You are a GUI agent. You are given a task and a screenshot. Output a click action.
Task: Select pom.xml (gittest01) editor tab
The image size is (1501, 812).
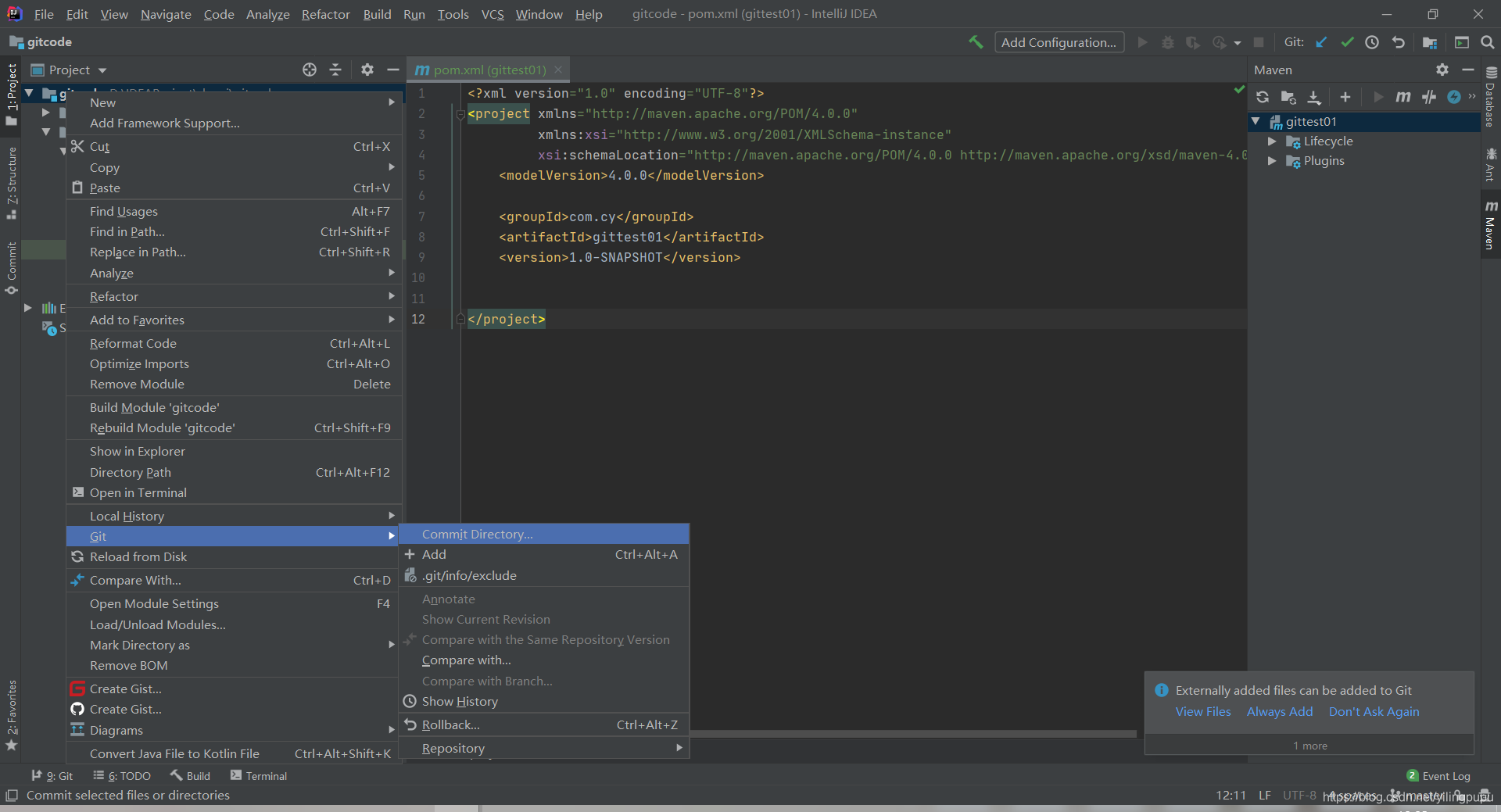(x=488, y=70)
